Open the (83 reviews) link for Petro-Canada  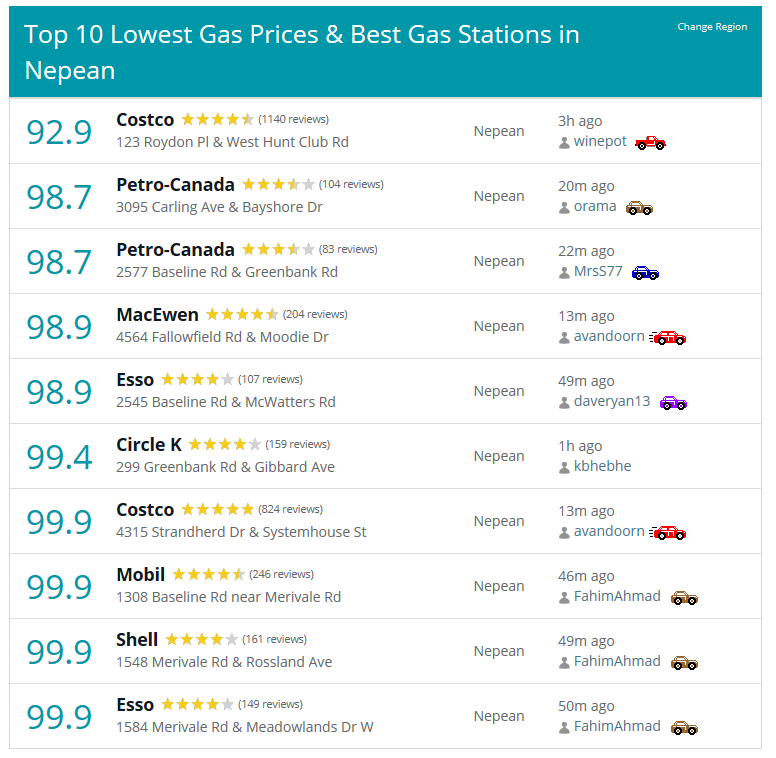tap(348, 249)
